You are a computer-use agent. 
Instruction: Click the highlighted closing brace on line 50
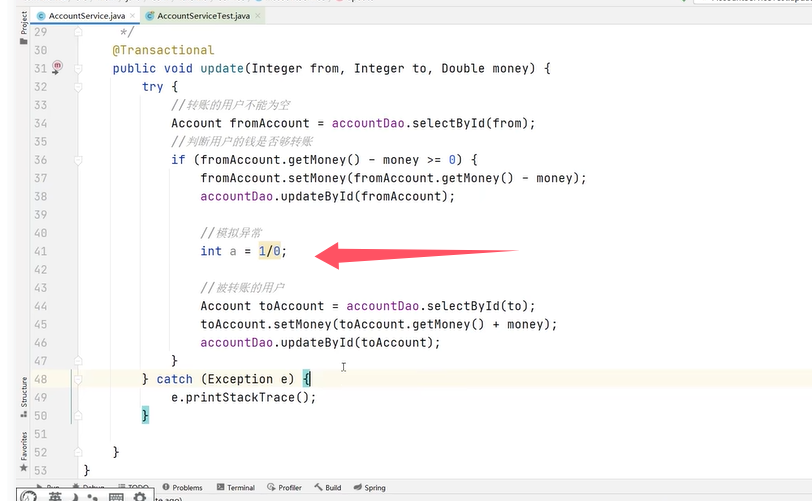pyautogui.click(x=146, y=416)
